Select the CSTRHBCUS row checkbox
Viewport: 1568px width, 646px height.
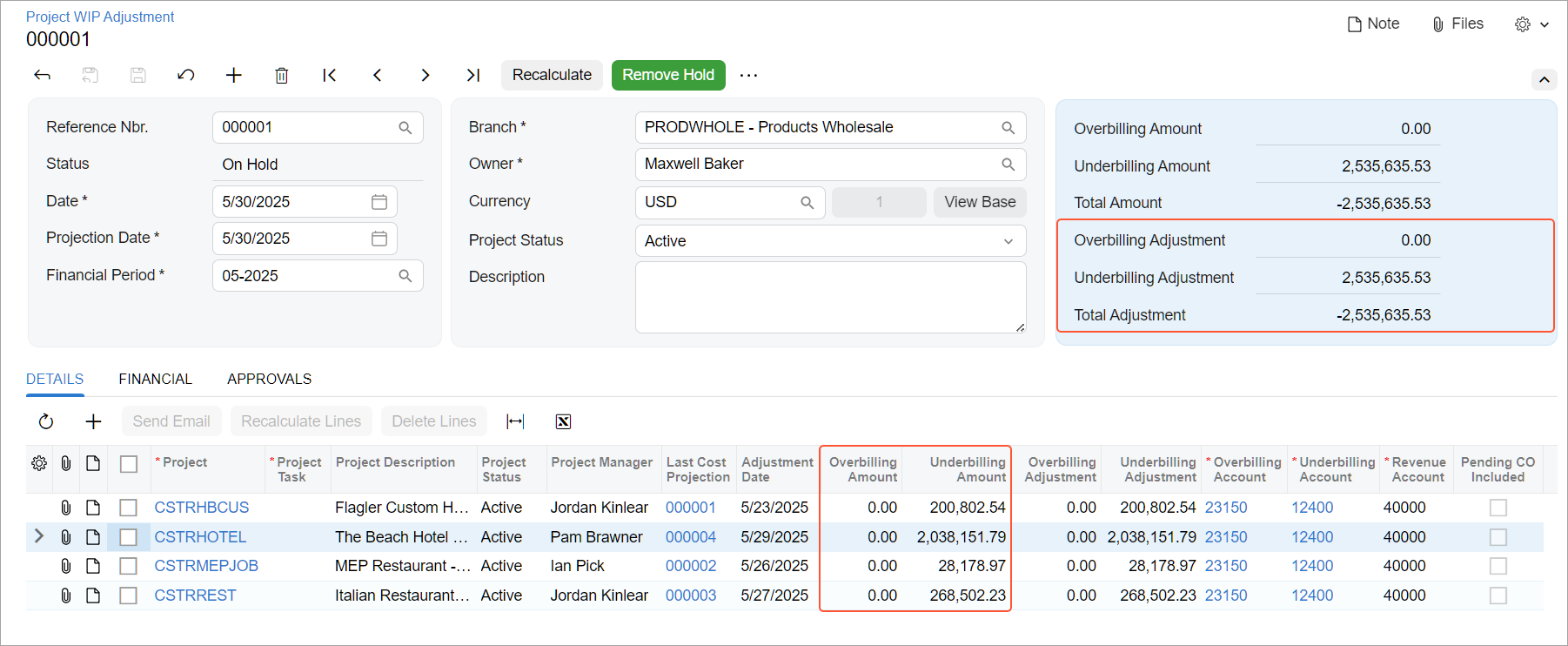pyautogui.click(x=128, y=508)
